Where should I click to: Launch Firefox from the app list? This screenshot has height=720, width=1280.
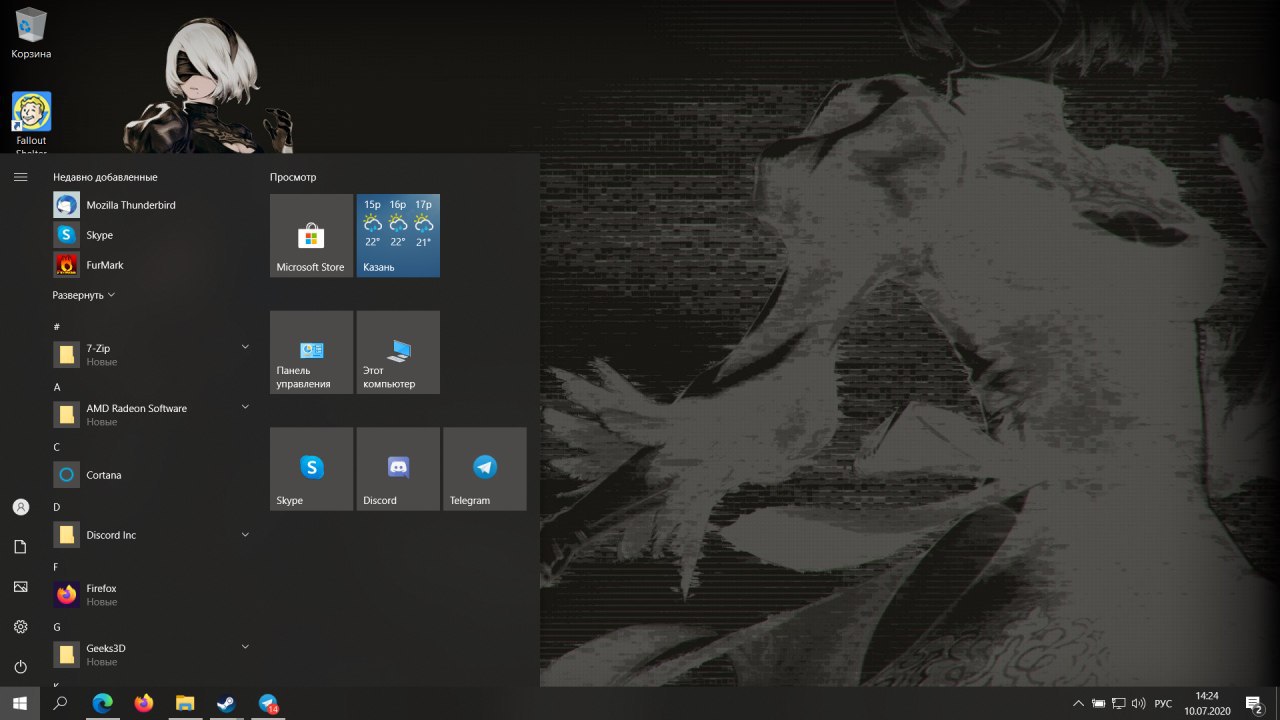click(150, 595)
